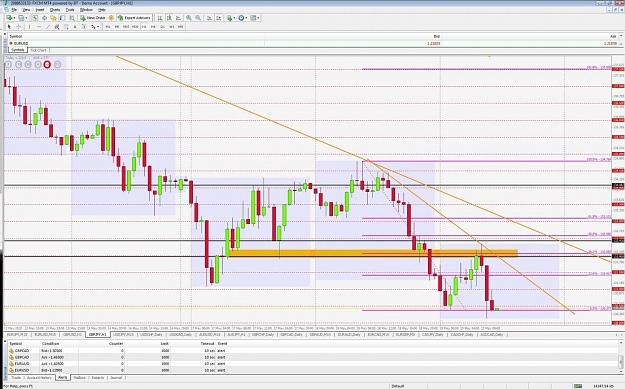Open the Insert menu
This screenshot has width=625, height=389.
[40, 10]
